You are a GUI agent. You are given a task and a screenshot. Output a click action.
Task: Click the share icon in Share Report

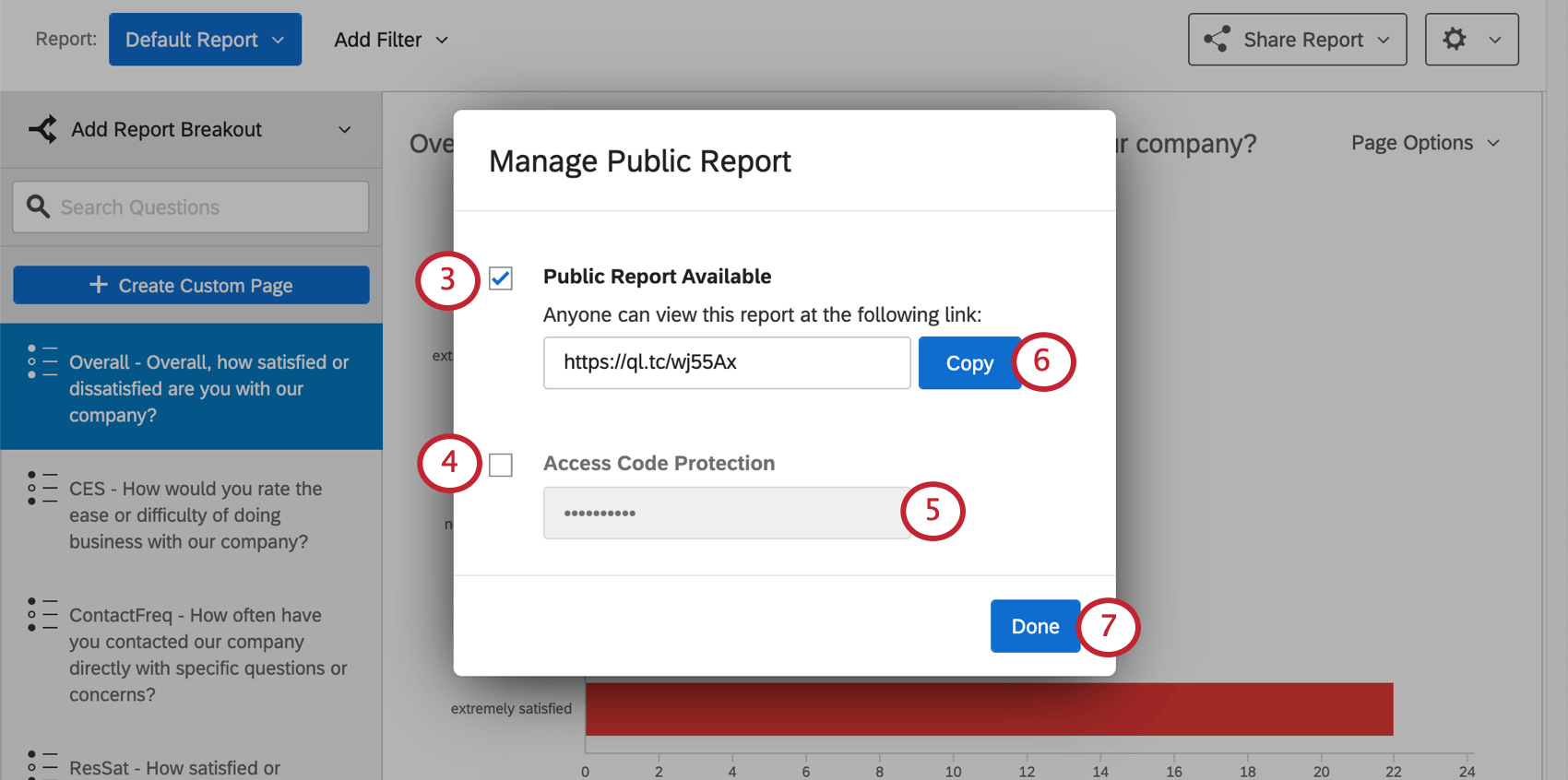pos(1217,39)
